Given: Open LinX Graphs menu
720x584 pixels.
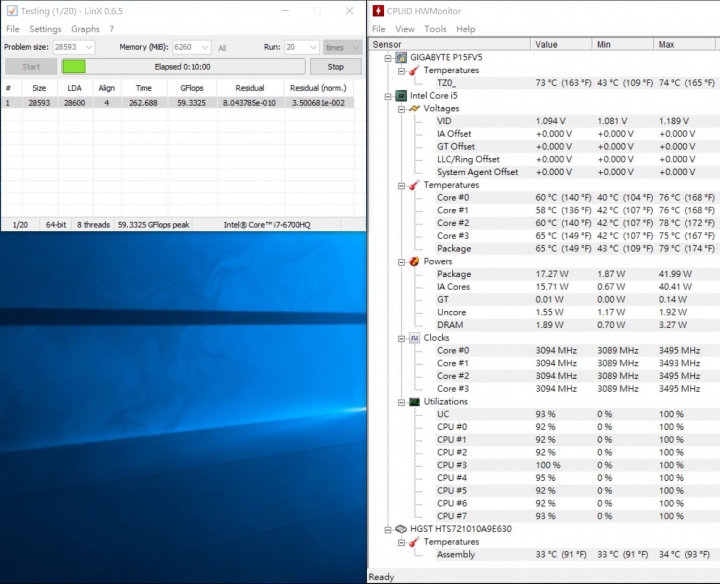Looking at the screenshot, I should [x=85, y=29].
